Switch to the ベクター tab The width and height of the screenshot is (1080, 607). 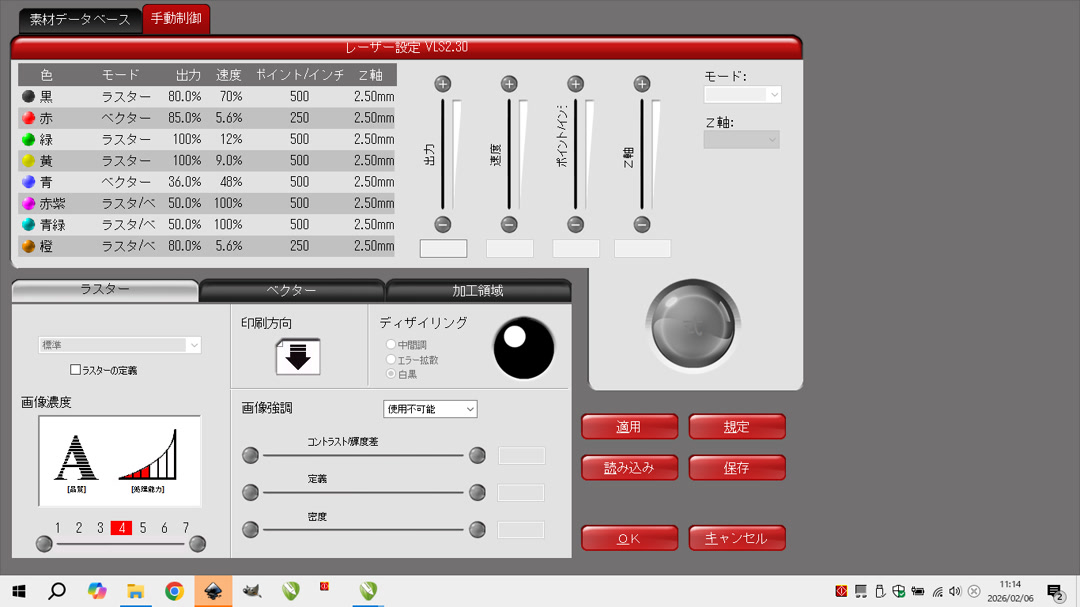[x=292, y=290]
